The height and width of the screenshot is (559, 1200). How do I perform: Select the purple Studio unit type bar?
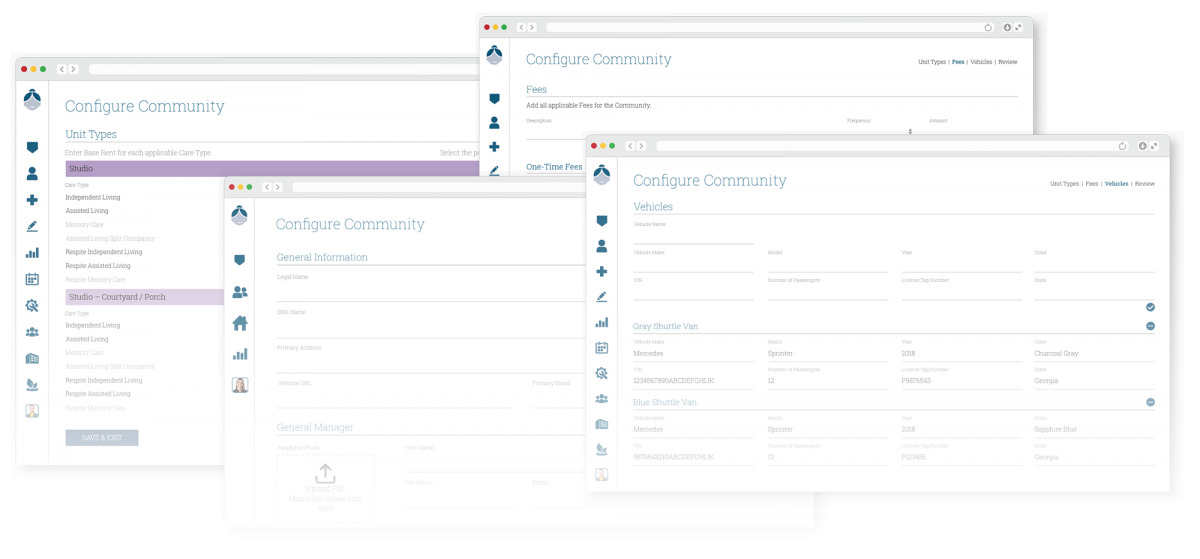(270, 169)
